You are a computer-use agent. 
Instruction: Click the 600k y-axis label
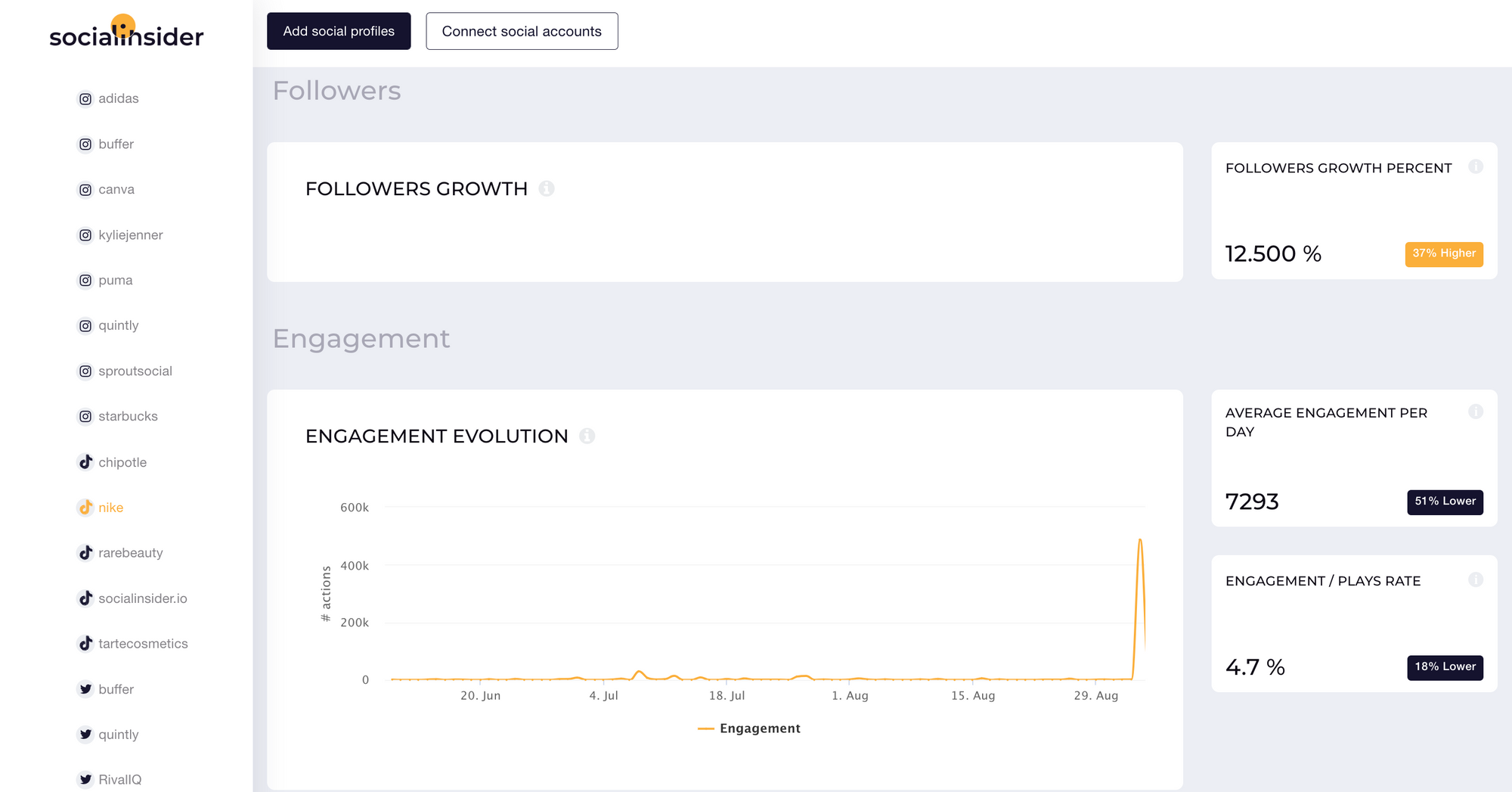355,508
